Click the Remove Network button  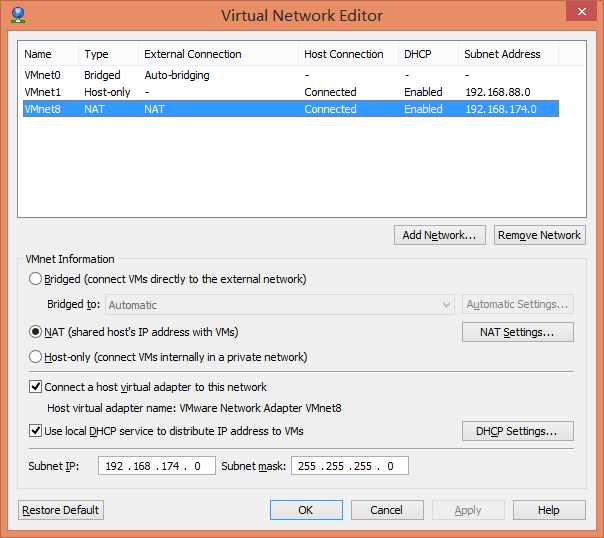540,235
